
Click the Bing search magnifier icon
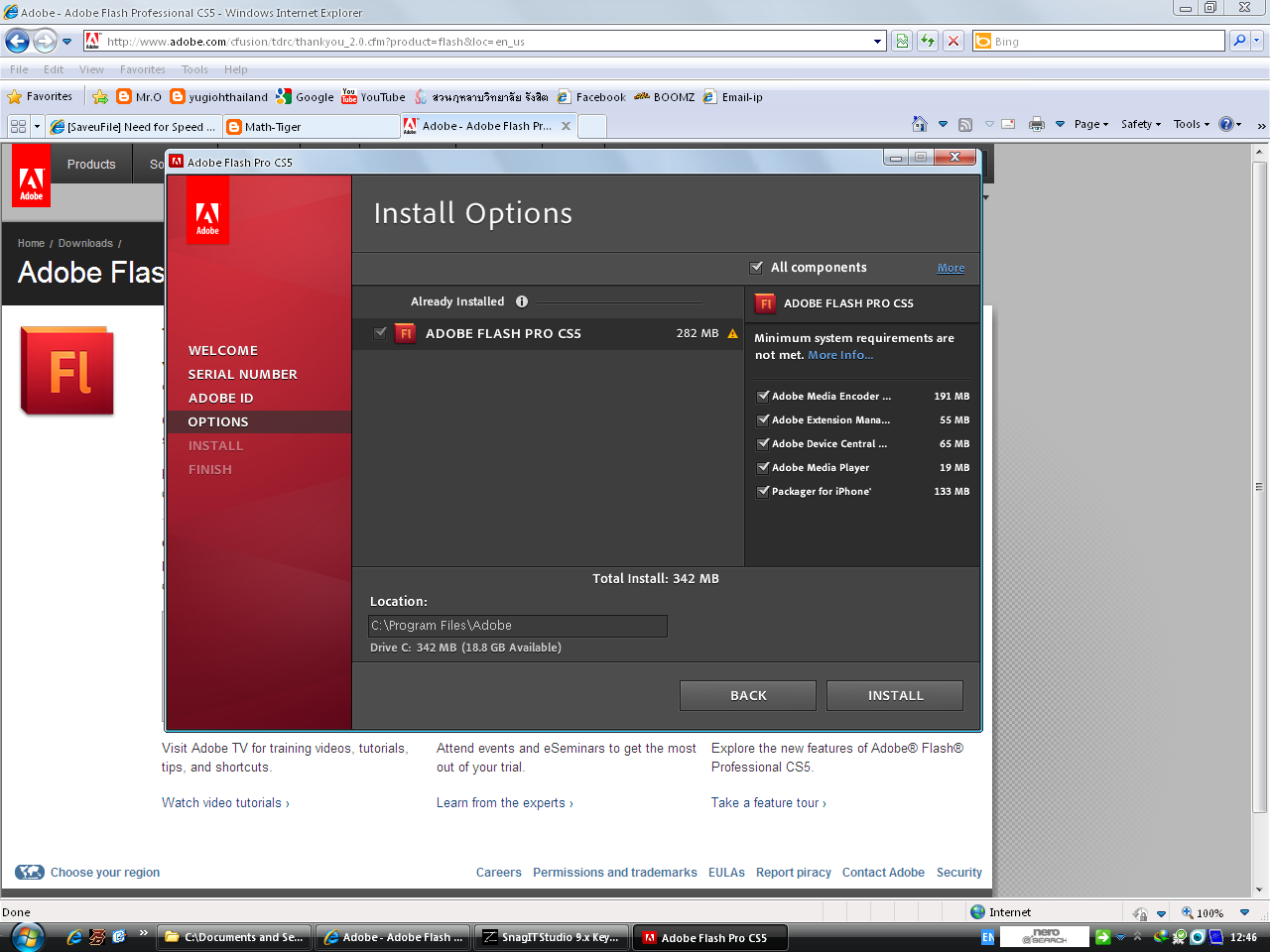pos(1239,41)
